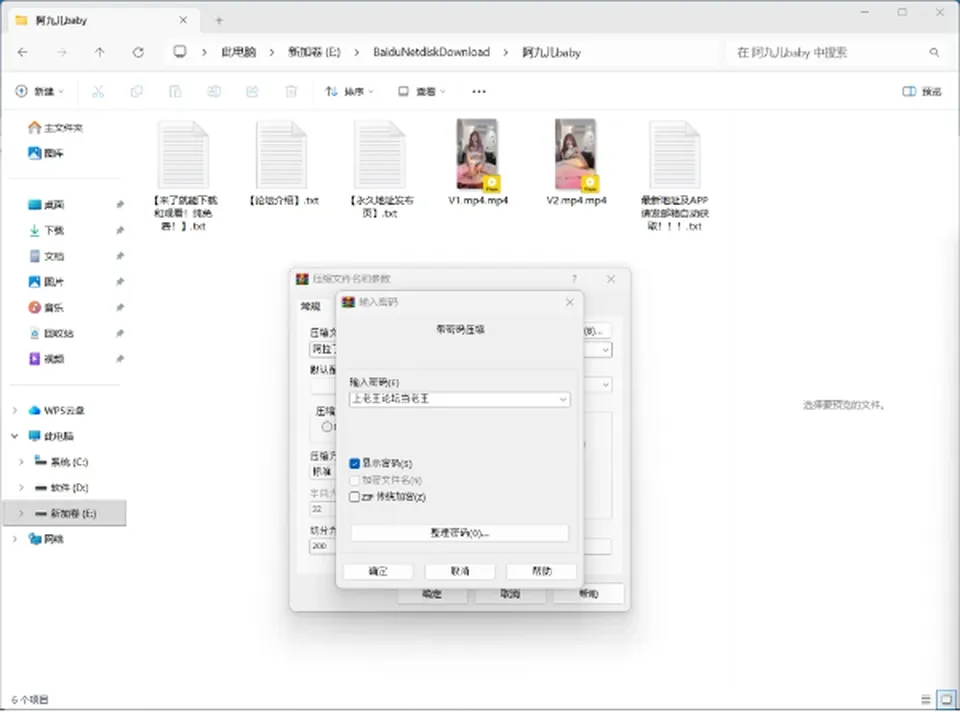
Task: Toggle the 预览 preview pane button
Action: point(922,92)
